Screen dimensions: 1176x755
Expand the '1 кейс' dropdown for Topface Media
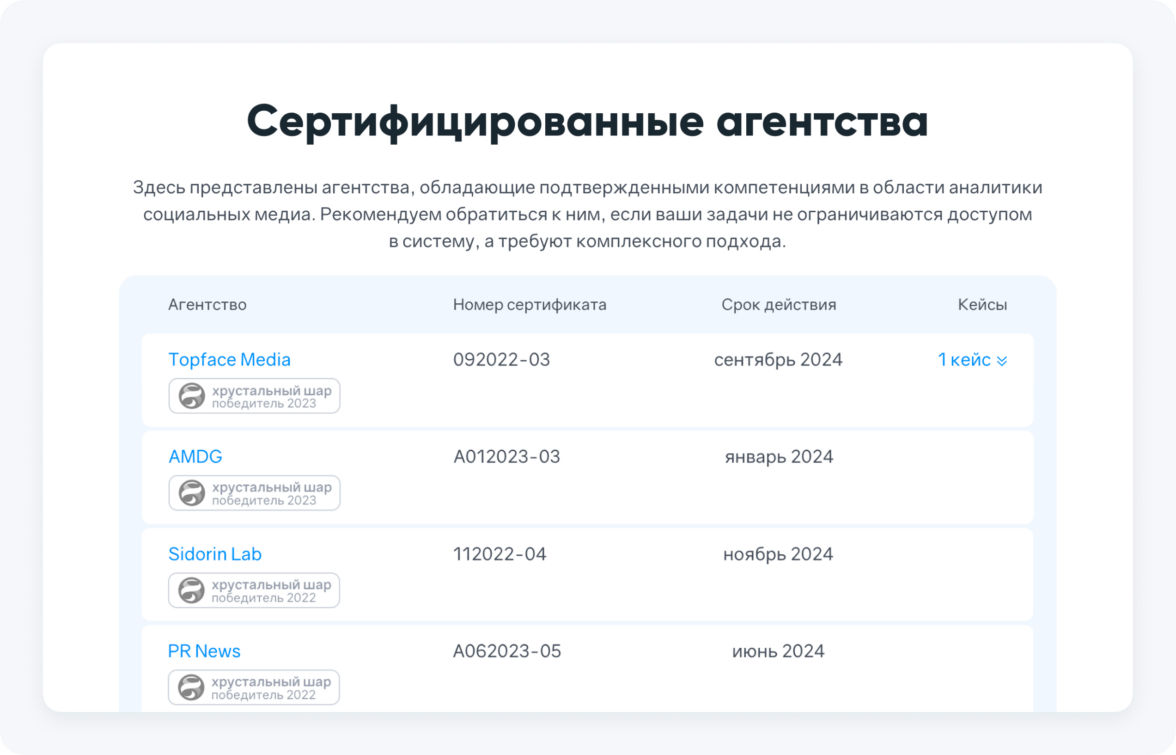pyautogui.click(x=972, y=360)
